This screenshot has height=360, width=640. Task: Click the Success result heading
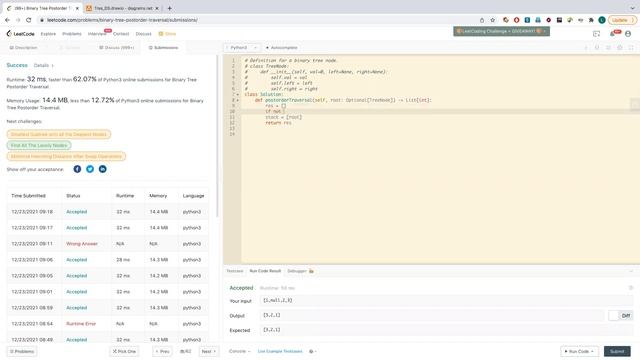17,65
